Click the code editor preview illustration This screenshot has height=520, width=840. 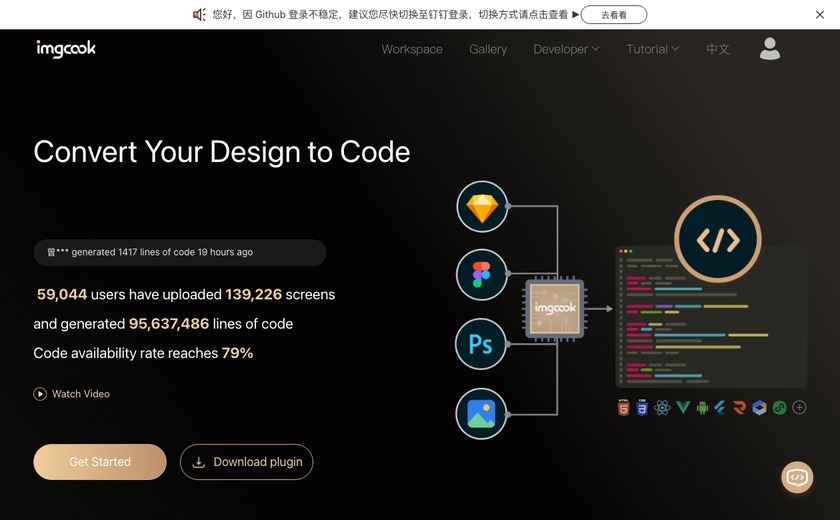click(711, 316)
